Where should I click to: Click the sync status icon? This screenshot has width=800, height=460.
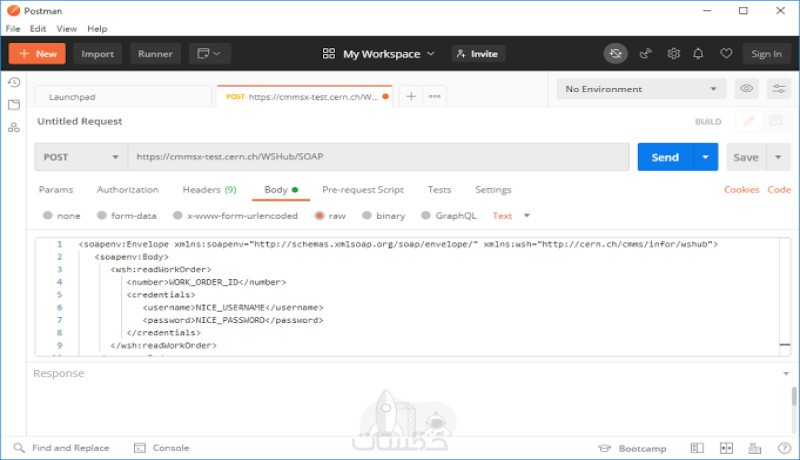click(x=615, y=54)
